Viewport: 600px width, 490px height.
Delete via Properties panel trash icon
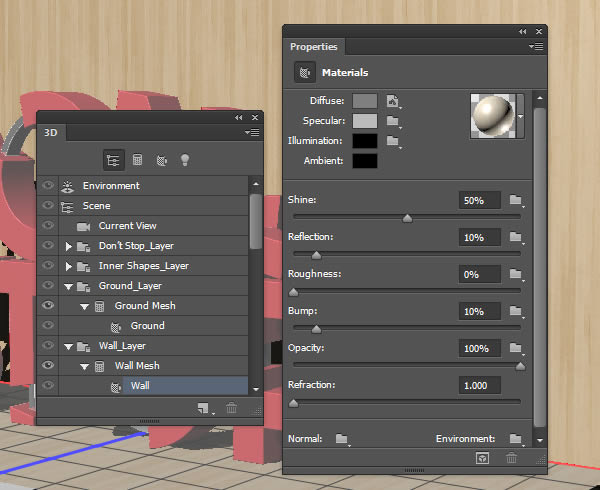[512, 457]
